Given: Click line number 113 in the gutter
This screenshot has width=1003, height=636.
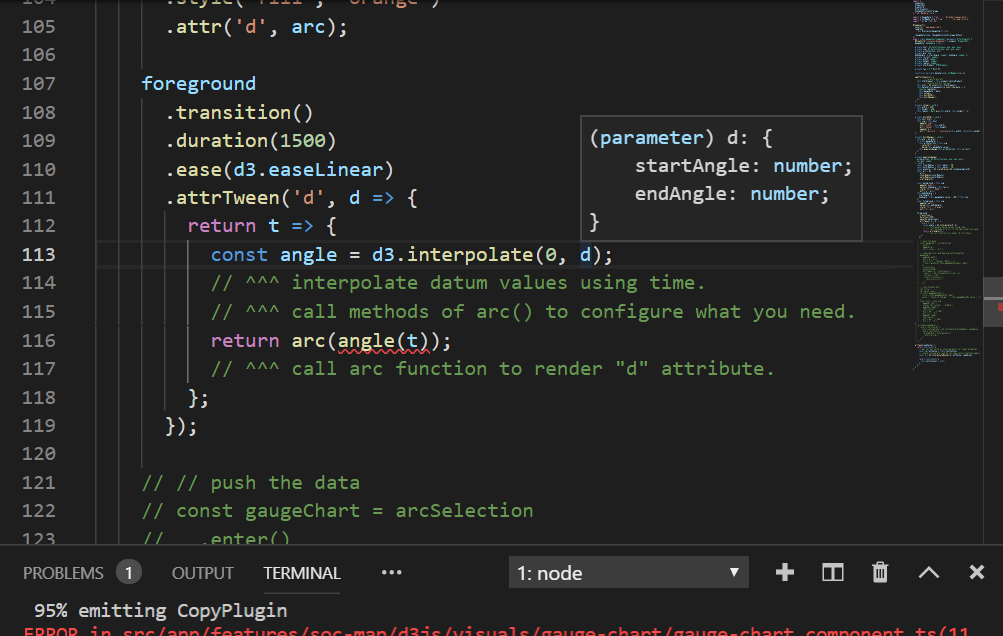Looking at the screenshot, I should tap(38, 254).
